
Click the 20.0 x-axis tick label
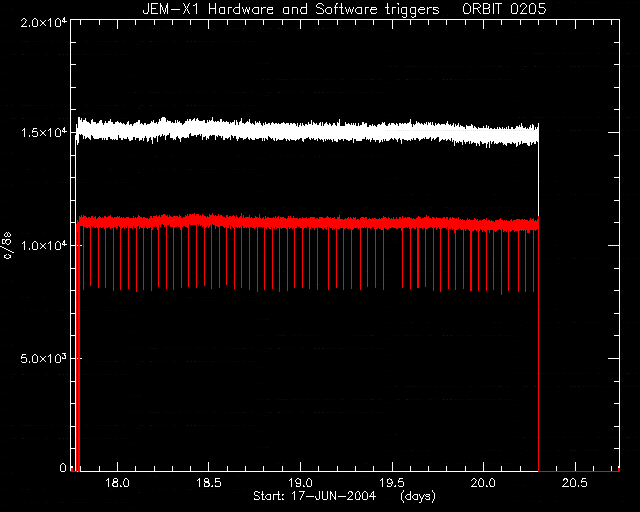[483, 483]
